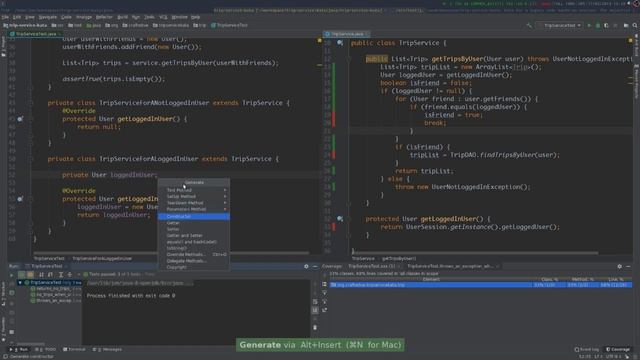Screen dimensions: 640x360
Task: Click inspection indicator at top of TripServiceTest editor
Action: tap(319, 40)
